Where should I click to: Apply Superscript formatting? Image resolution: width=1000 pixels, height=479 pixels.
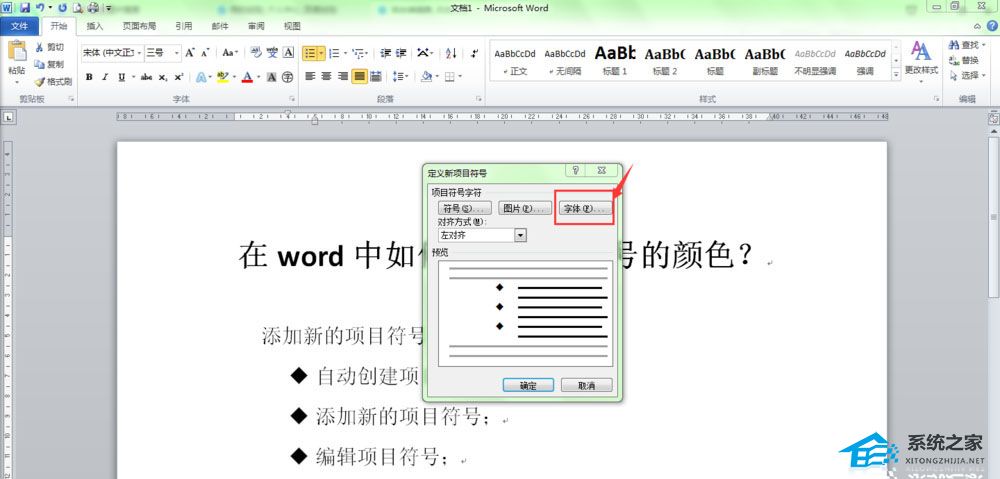tap(179, 77)
